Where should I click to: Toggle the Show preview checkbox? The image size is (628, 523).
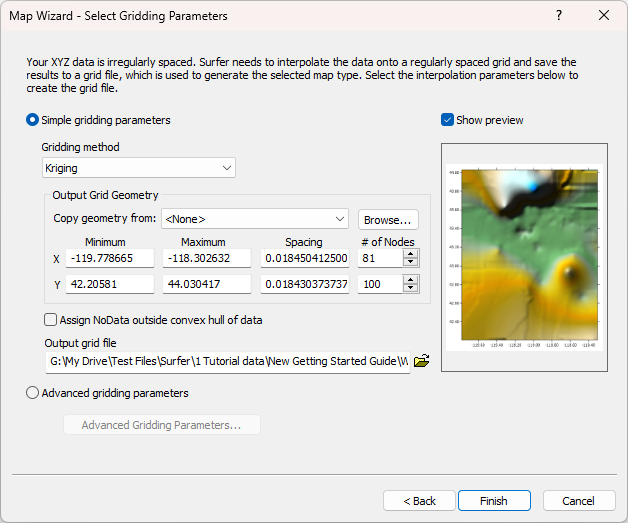447,120
